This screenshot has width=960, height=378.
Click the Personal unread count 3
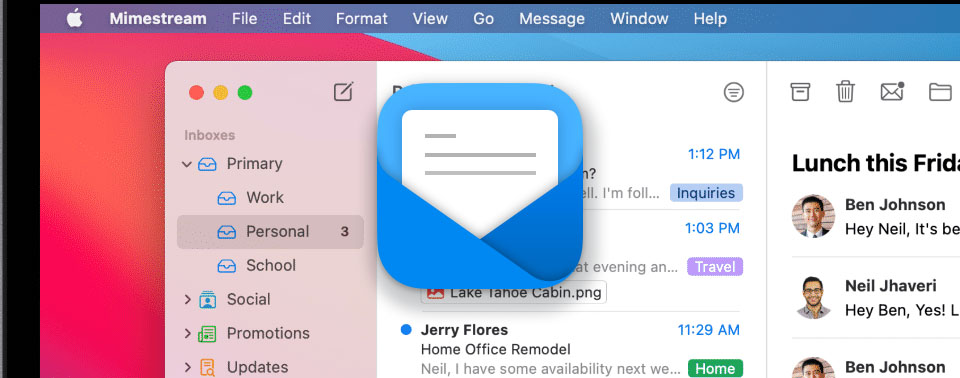345,232
